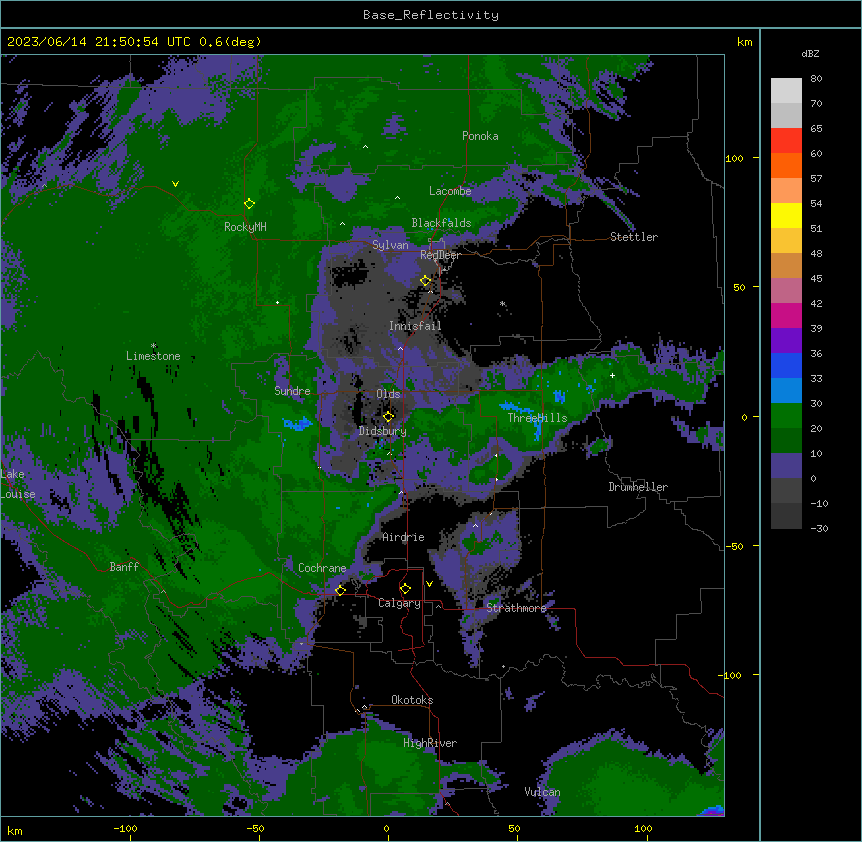Select the Banff label
The height and width of the screenshot is (842, 862).
(124, 567)
